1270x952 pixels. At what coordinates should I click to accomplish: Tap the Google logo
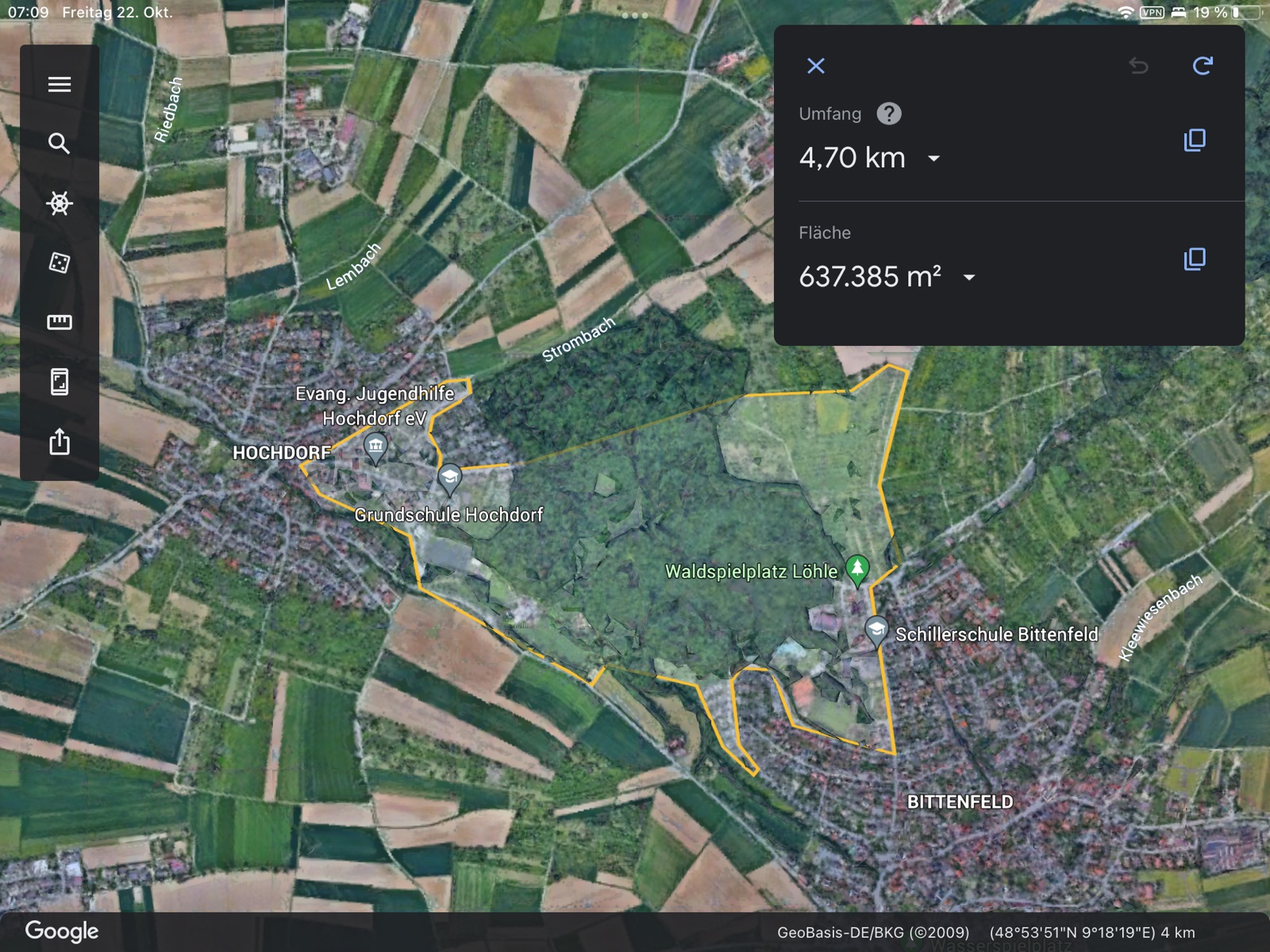62,931
